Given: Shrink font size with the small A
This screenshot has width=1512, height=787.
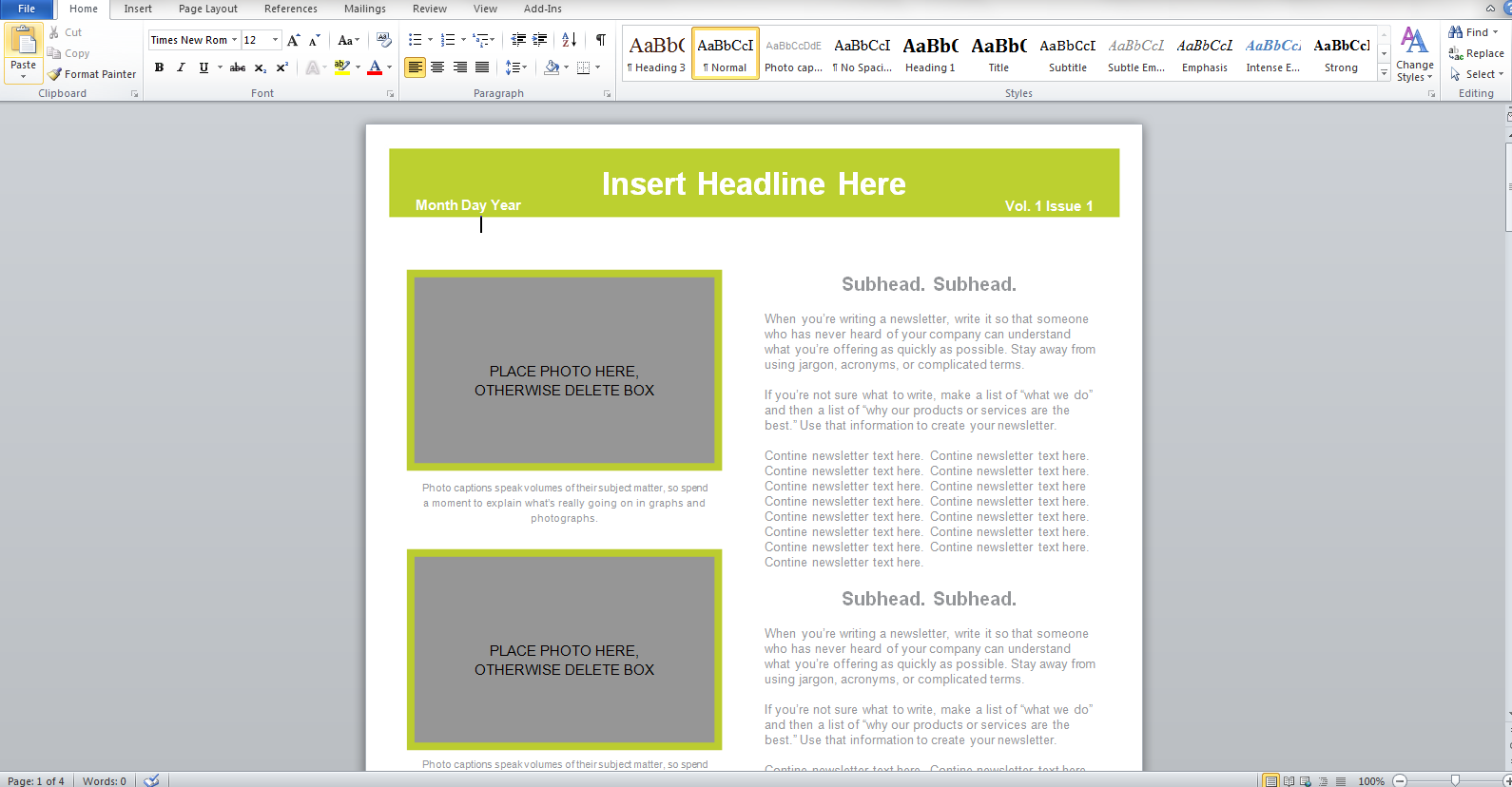Looking at the screenshot, I should pos(314,40).
